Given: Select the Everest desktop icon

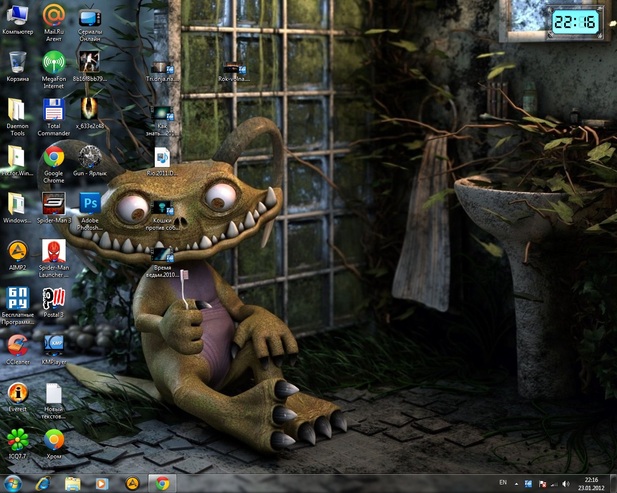Looking at the screenshot, I should (18, 397).
